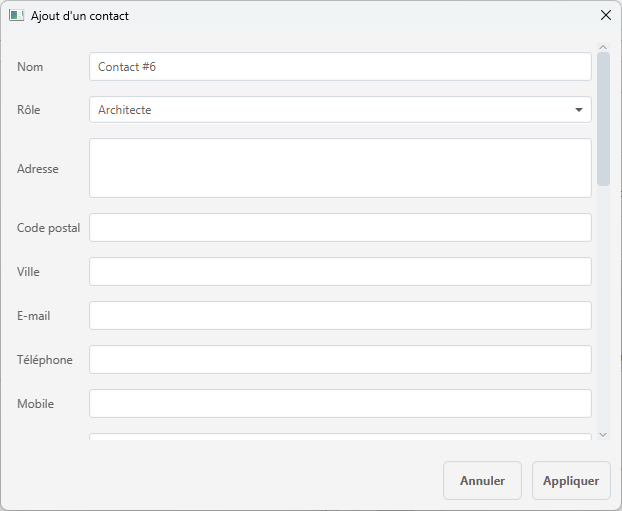This screenshot has width=622, height=511.
Task: Click the scrollbar track below the thumb
Action: [x=603, y=307]
